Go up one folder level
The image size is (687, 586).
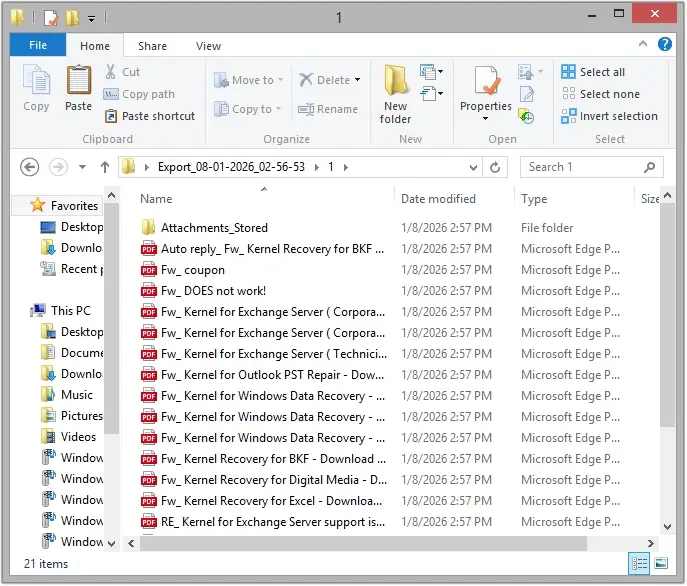click(105, 167)
